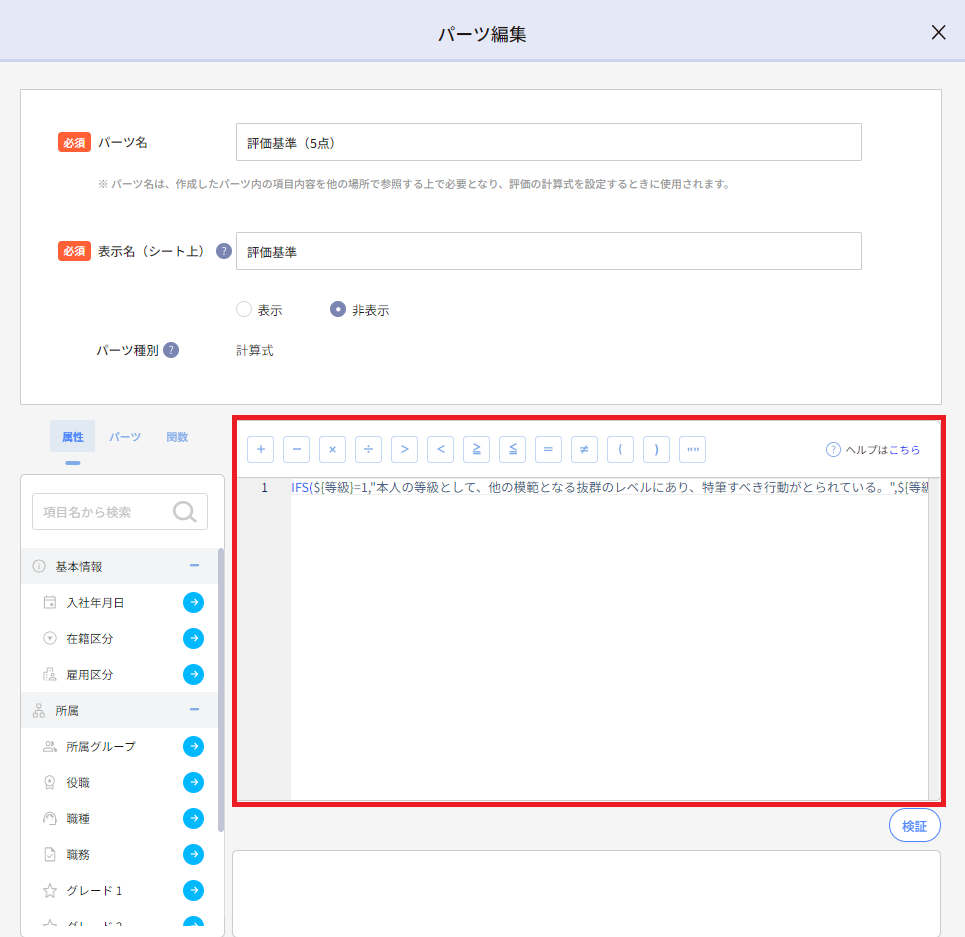Add 所属グループ using its arrow button

point(193,746)
